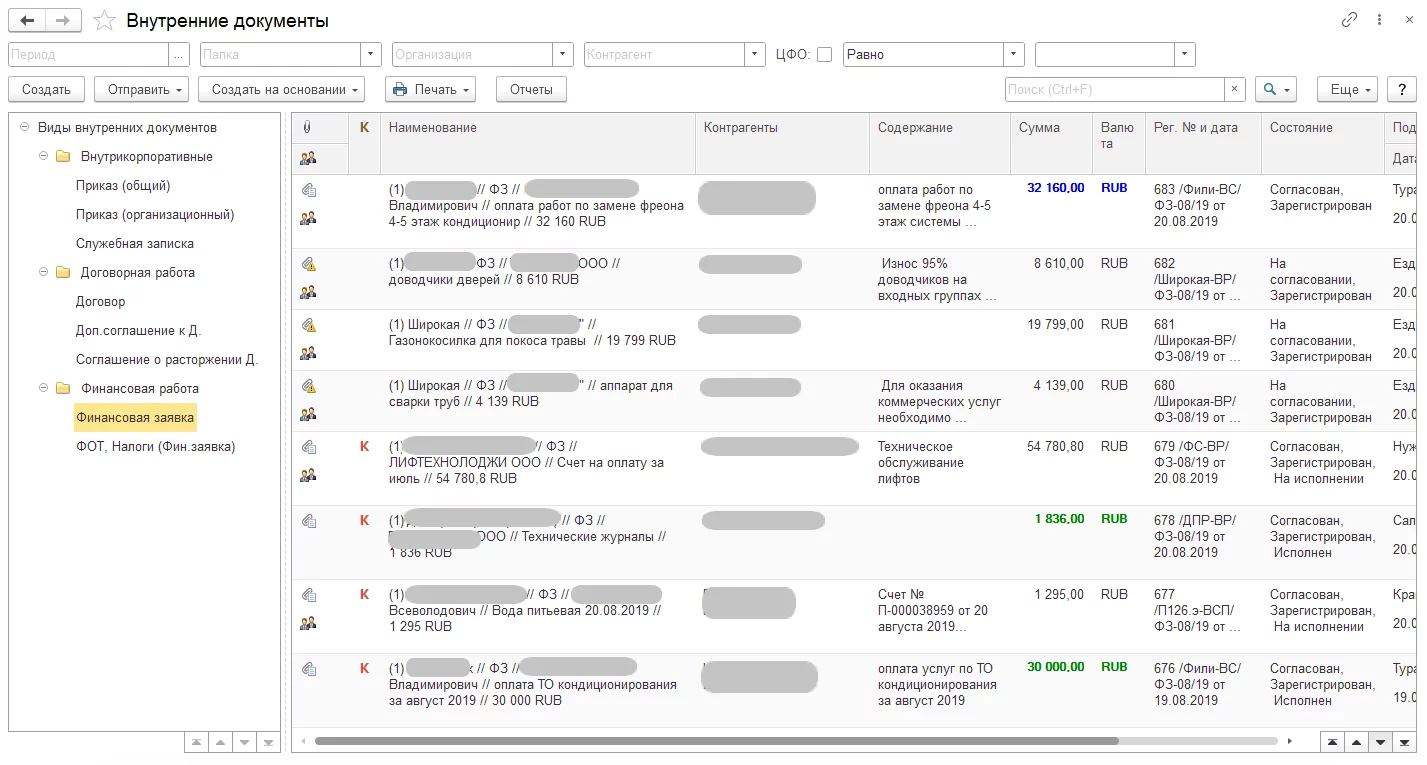
Task: Open the Отправить menu
Action: pyautogui.click(x=141, y=89)
